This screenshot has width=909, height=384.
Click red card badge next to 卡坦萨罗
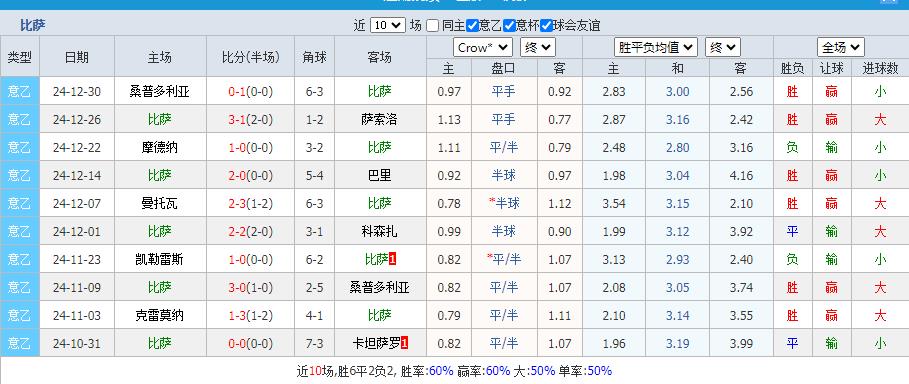[x=405, y=343]
